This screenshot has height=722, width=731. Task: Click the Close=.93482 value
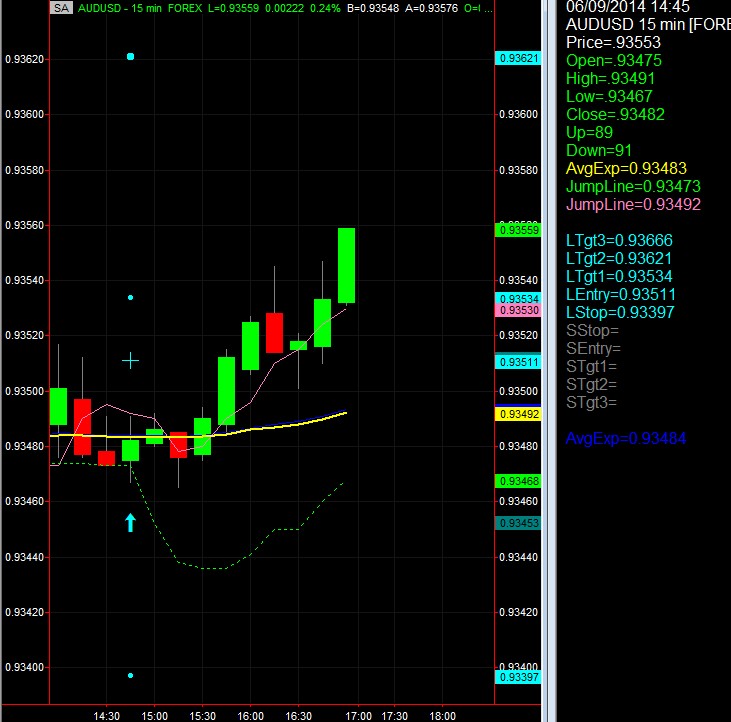tap(615, 114)
